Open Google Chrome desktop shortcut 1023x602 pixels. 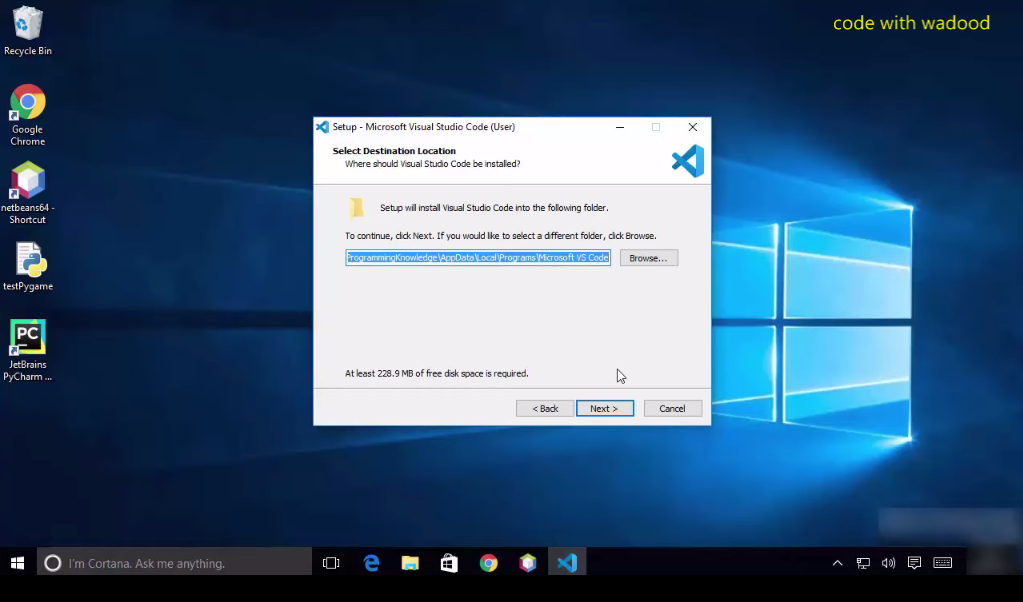(x=27, y=115)
